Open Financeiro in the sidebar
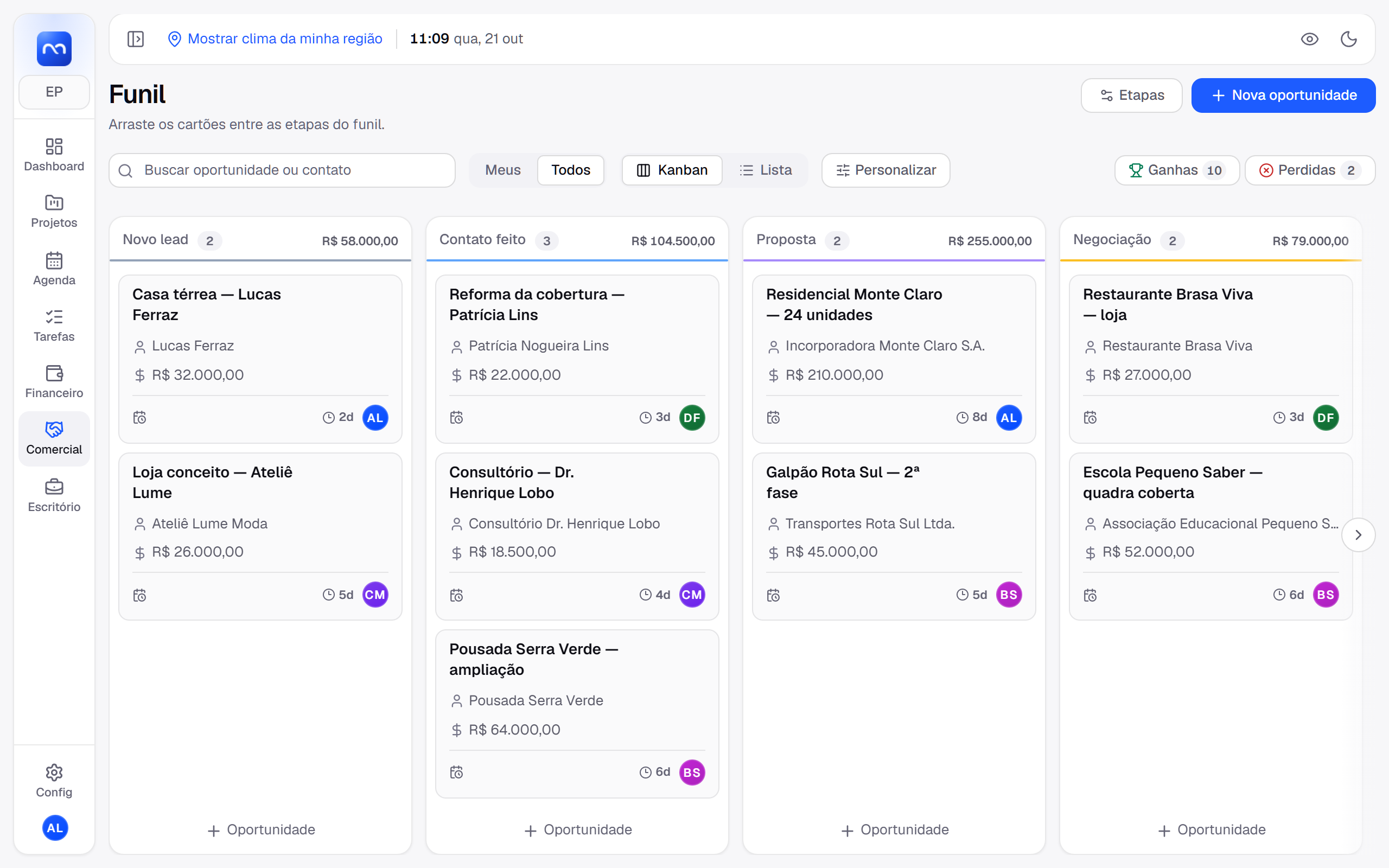The height and width of the screenshot is (868, 1389). [x=54, y=382]
